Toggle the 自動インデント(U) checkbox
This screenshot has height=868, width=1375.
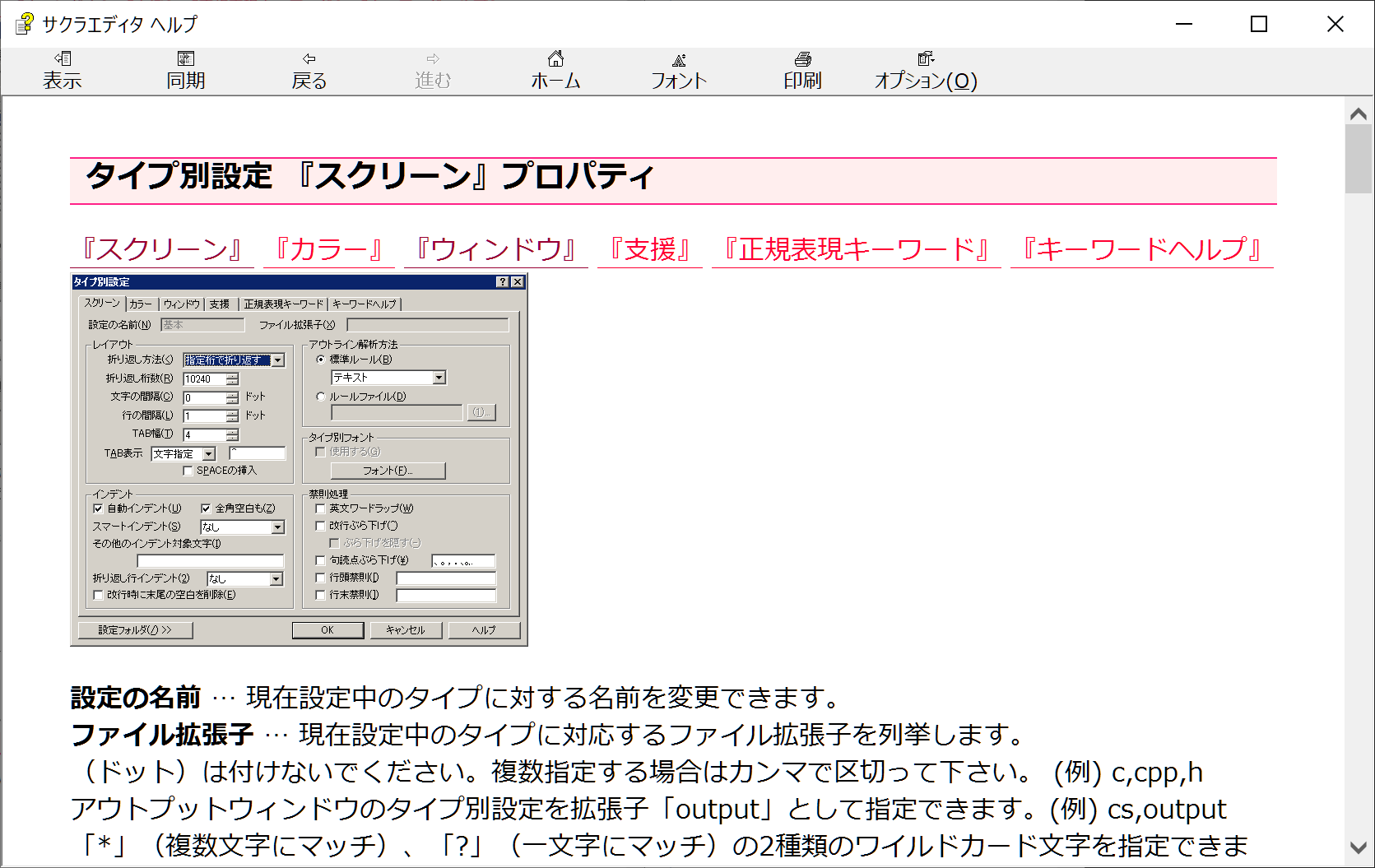pyautogui.click(x=98, y=508)
